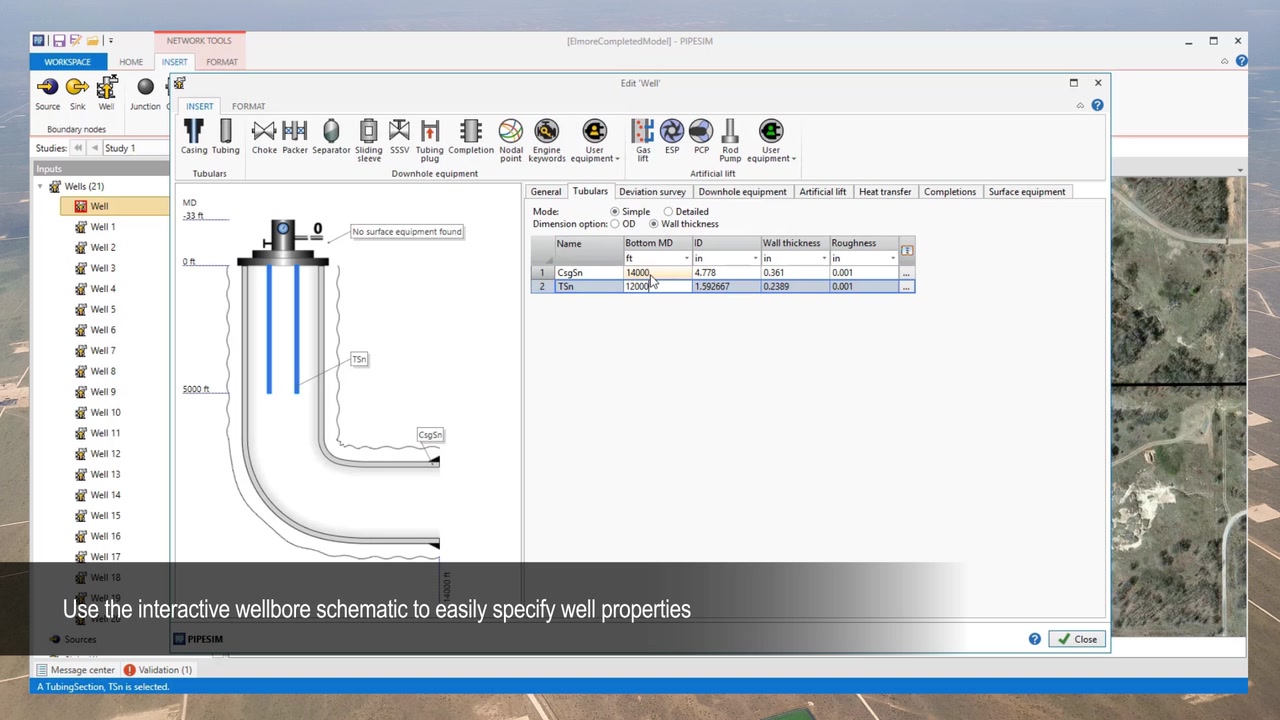This screenshot has height=720, width=1280.
Task: Go to the previous study arrow
Action: [94, 148]
